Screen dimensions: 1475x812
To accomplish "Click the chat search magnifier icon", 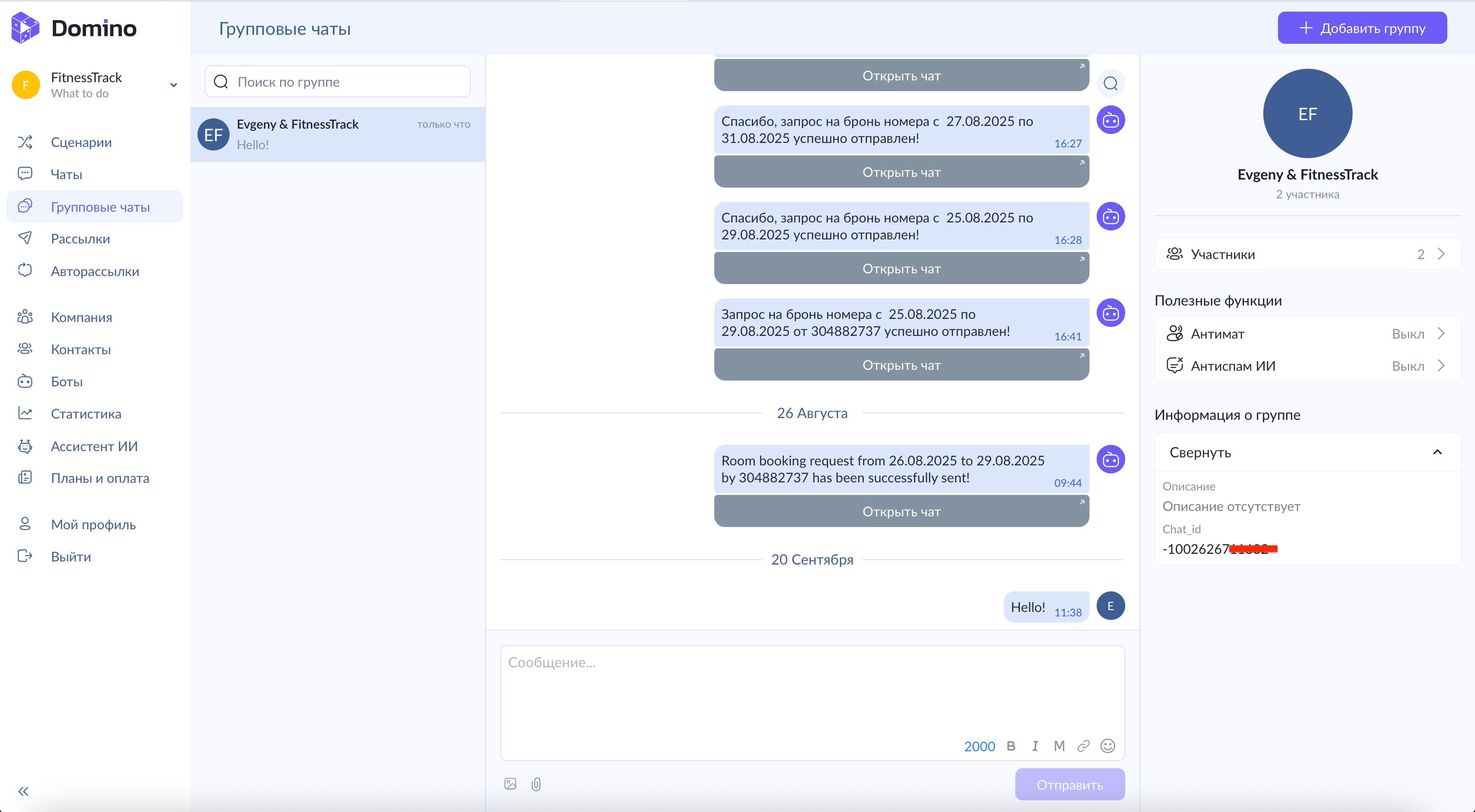I will [1110, 84].
